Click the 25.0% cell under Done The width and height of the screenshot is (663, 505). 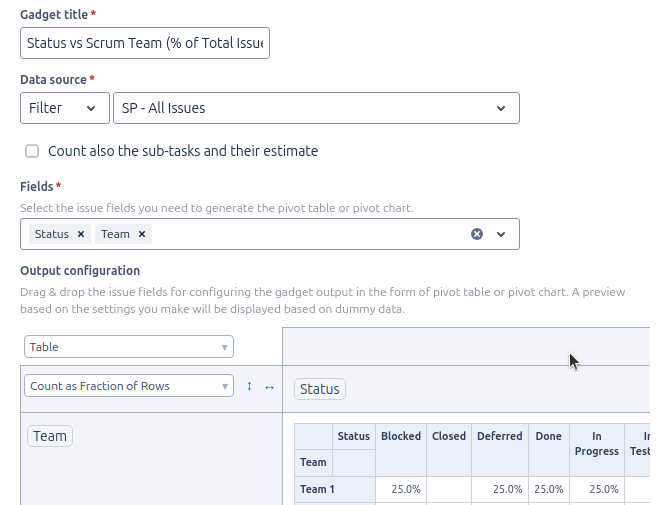coord(549,489)
